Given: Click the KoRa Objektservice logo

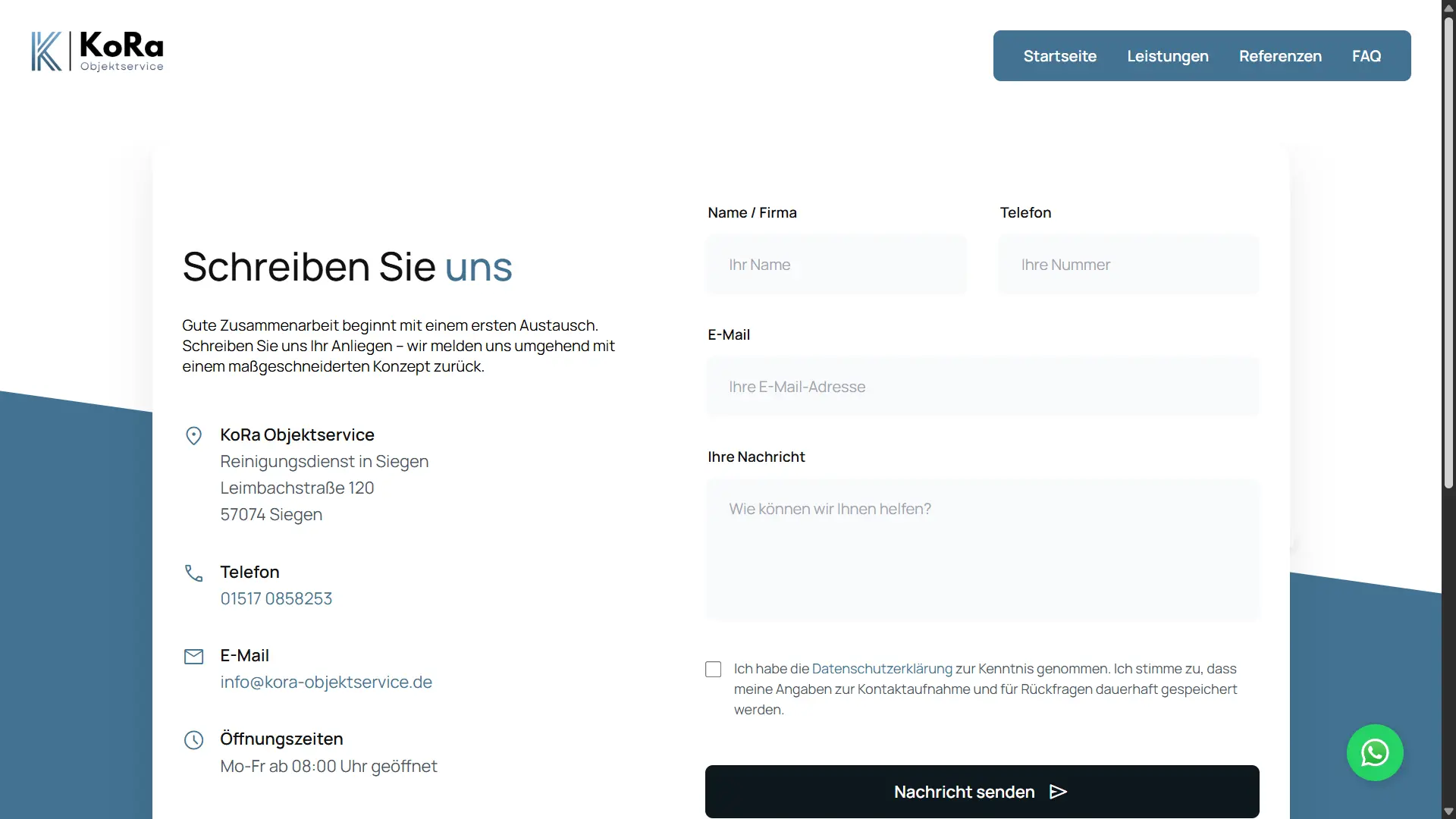Looking at the screenshot, I should pyautogui.click(x=97, y=52).
